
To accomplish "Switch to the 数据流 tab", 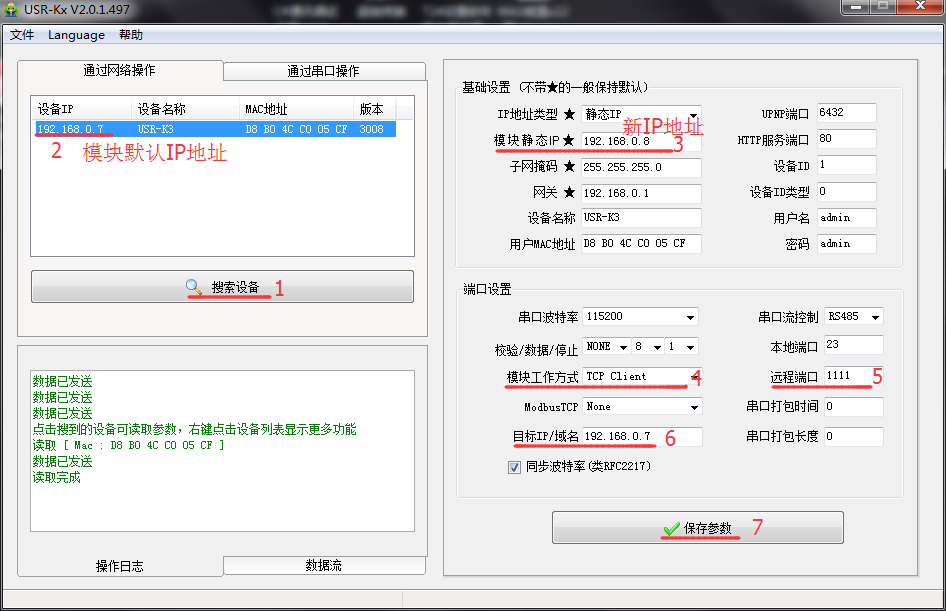I will 323,565.
